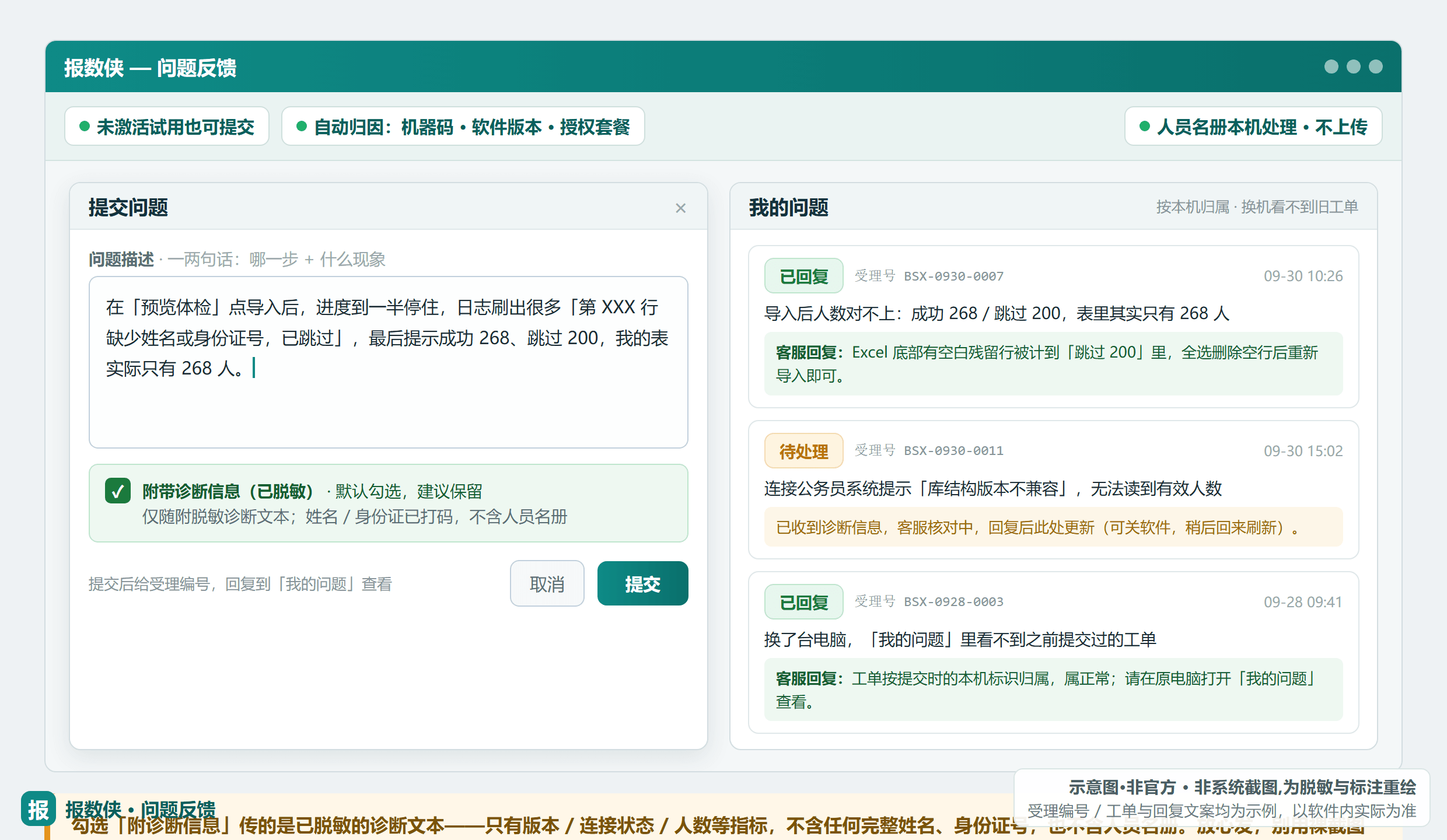
Task: Select the ticket number BSX-0930-0011
Action: pyautogui.click(x=954, y=451)
